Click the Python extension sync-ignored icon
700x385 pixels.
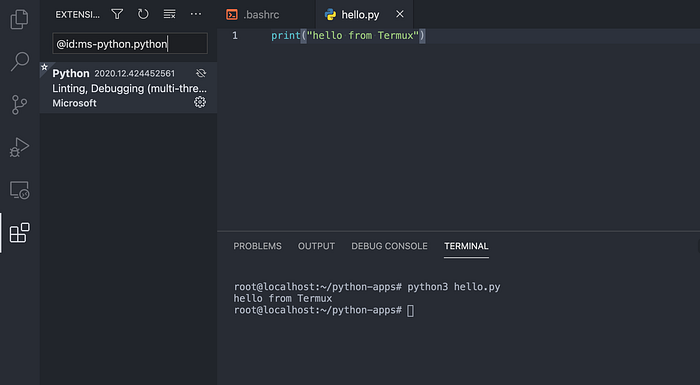coord(201,73)
